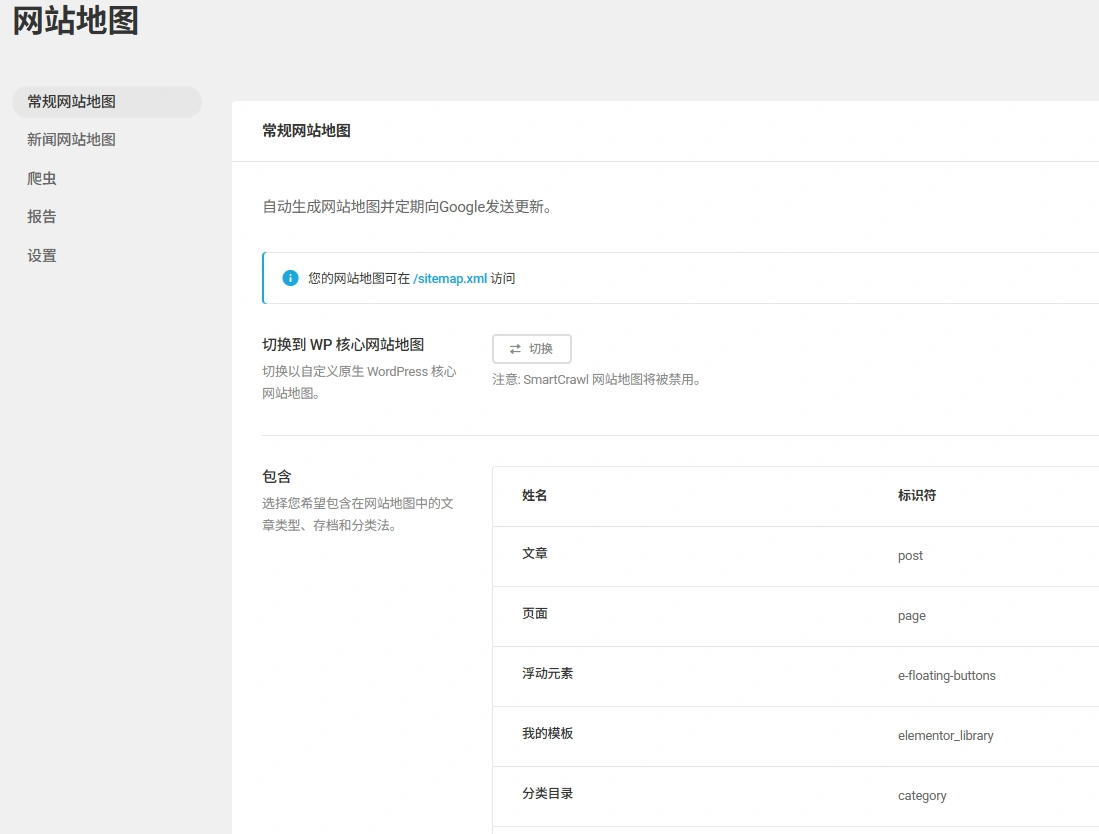The height and width of the screenshot is (834, 1099).
Task: Click the swap arrows icon inside the 切换 button
Action: 516,349
